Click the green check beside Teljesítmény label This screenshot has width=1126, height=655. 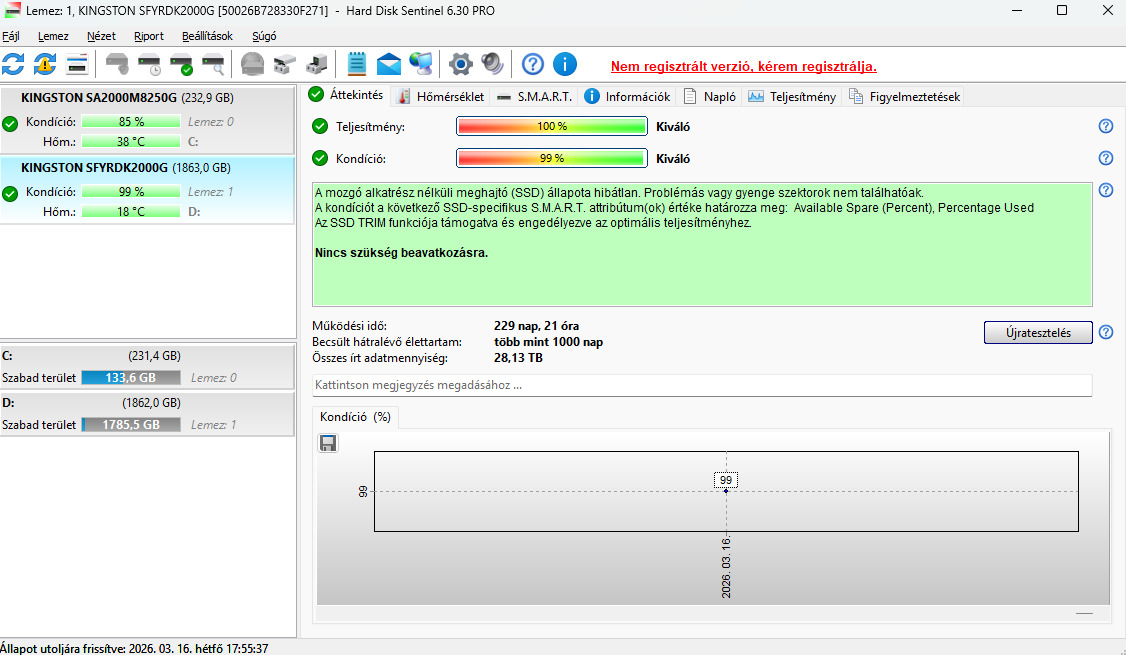tap(320, 126)
